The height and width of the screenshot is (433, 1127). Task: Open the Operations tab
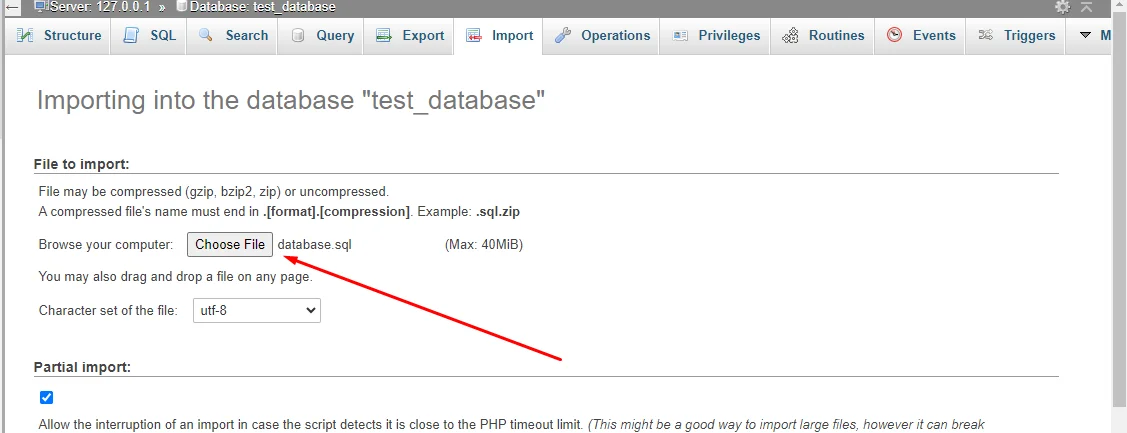pyautogui.click(x=603, y=36)
